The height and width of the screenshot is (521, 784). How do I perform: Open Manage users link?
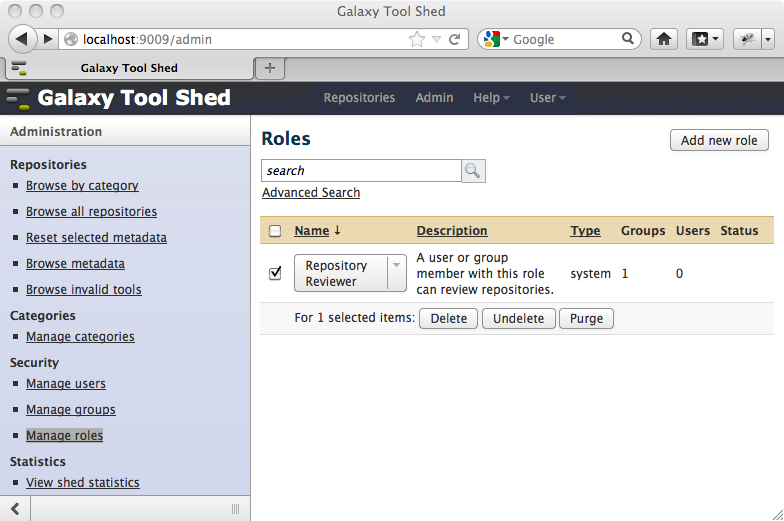point(66,384)
